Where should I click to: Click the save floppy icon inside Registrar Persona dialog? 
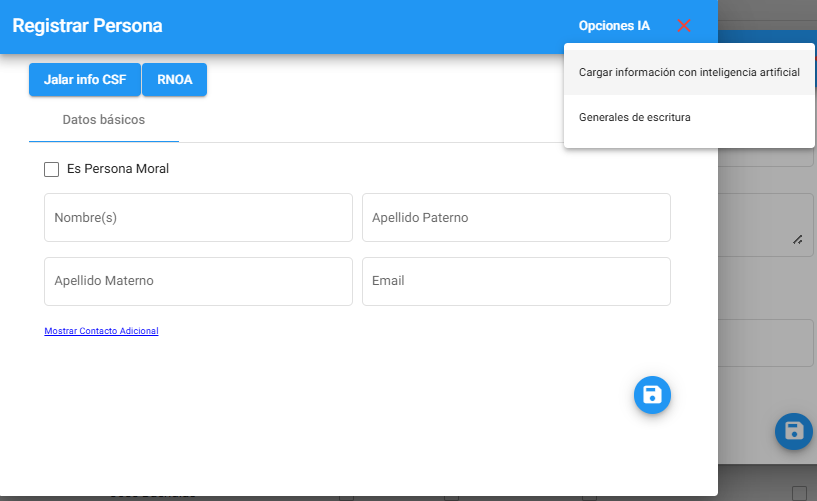click(652, 394)
